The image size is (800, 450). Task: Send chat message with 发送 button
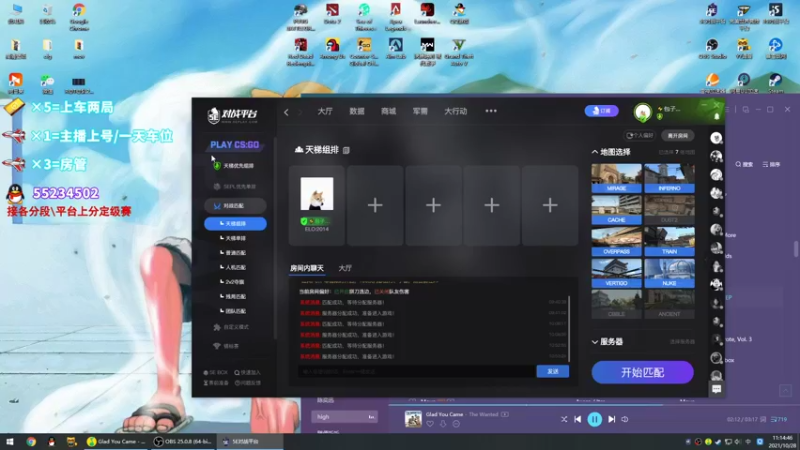pyautogui.click(x=553, y=371)
